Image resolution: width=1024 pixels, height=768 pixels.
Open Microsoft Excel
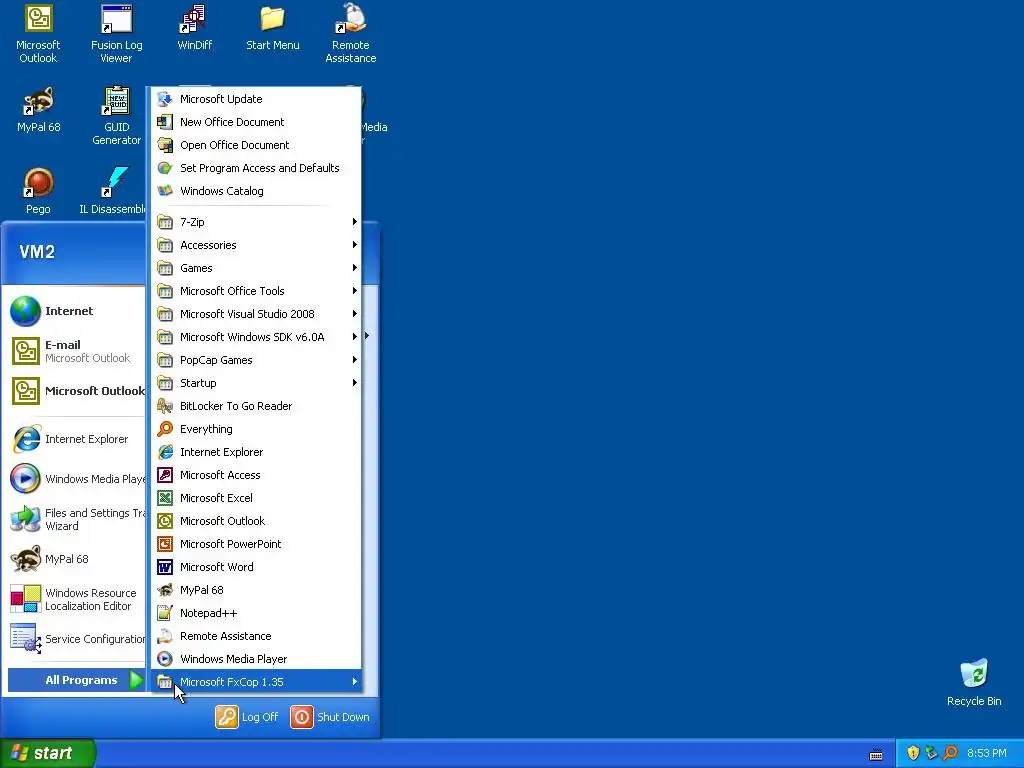point(256,498)
